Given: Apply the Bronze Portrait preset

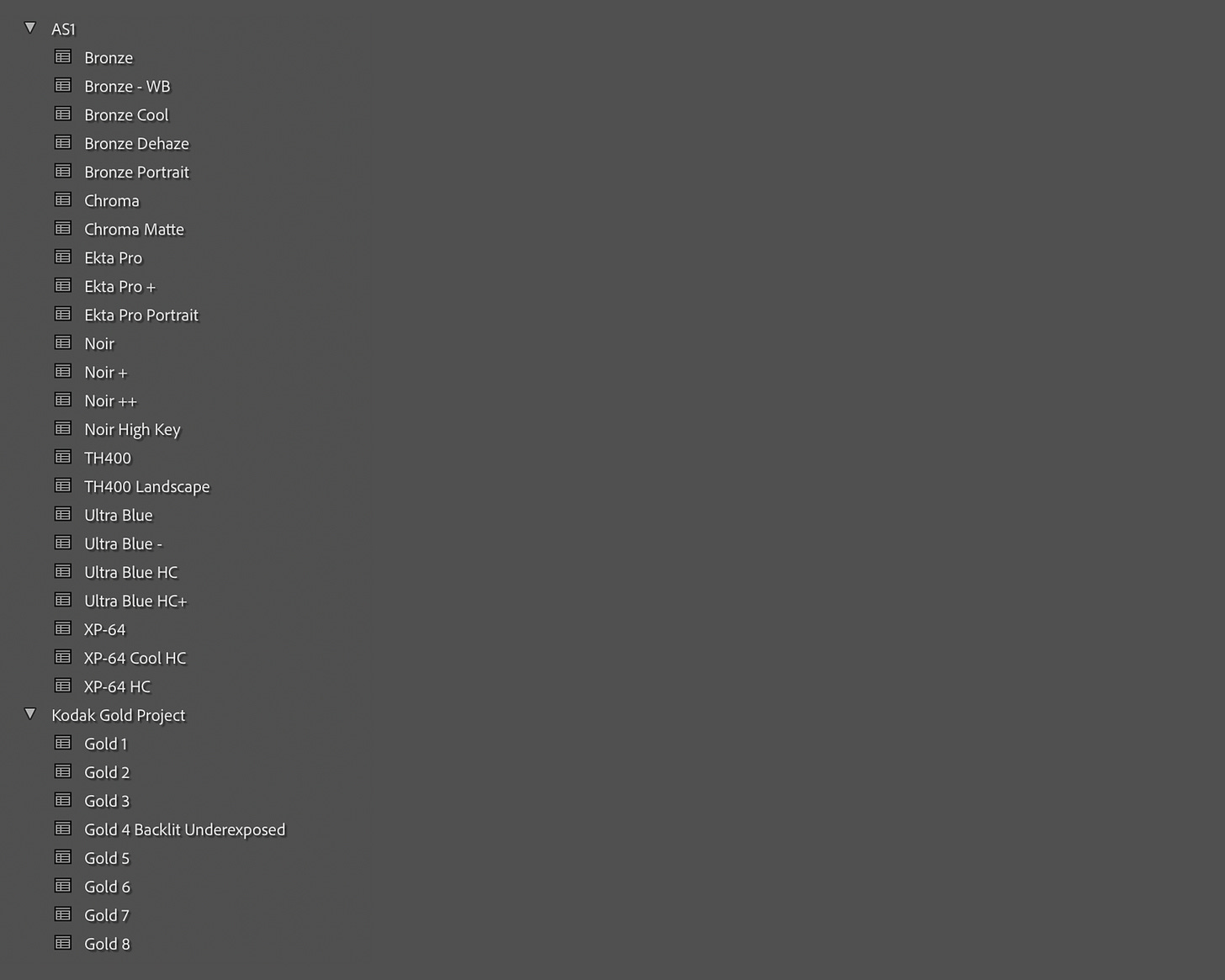Looking at the screenshot, I should tap(136, 172).
